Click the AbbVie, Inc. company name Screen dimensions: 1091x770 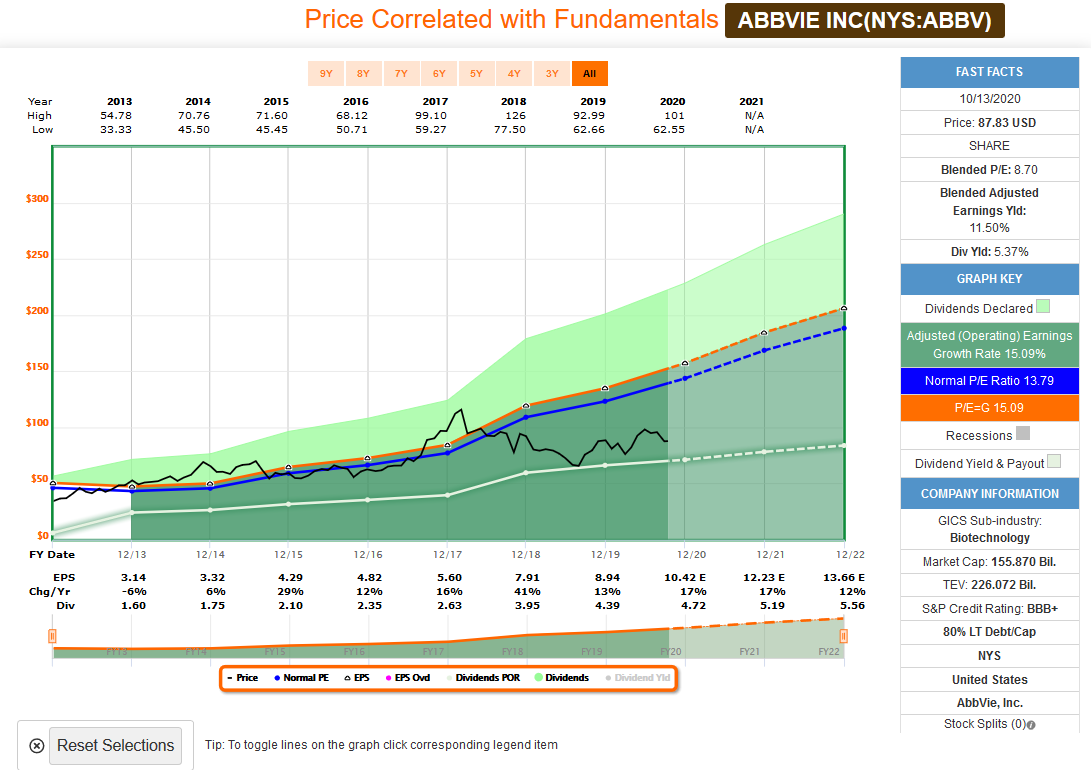(x=989, y=703)
